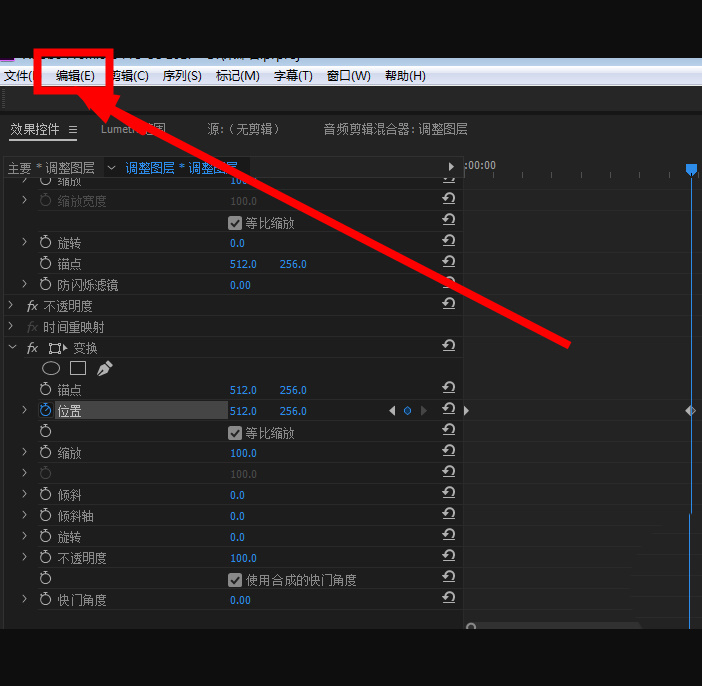Viewport: 702px width, 686px height.
Task: Reset the 变换 旋转 parameter
Action: [x=449, y=535]
